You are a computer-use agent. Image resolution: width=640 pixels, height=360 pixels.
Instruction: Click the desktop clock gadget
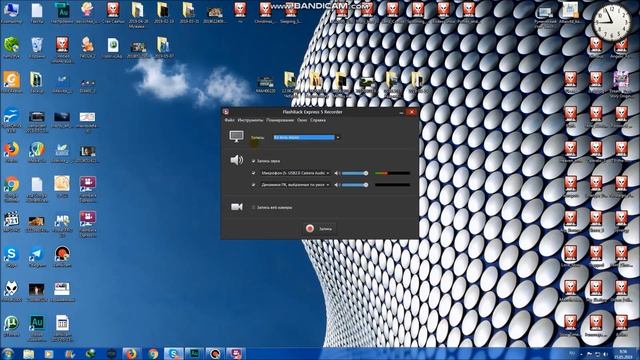coord(611,23)
